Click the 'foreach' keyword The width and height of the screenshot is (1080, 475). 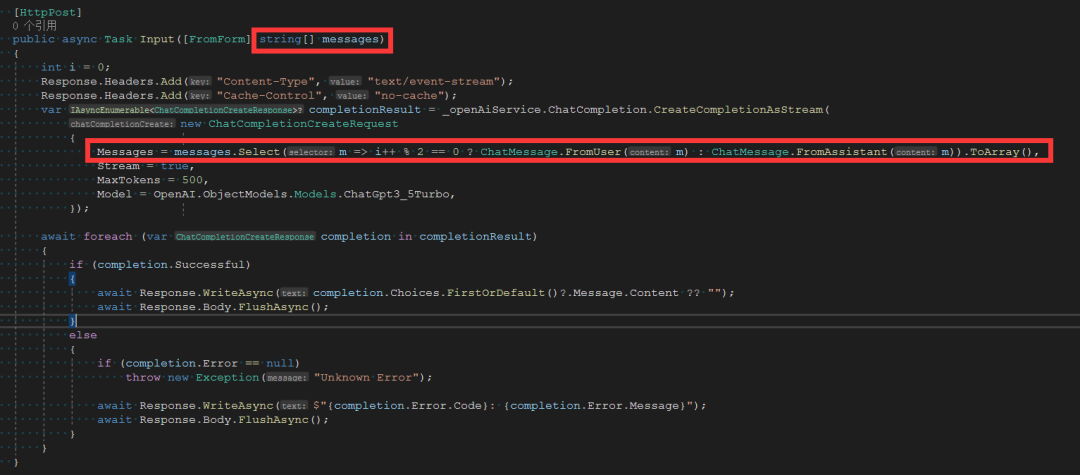point(107,236)
